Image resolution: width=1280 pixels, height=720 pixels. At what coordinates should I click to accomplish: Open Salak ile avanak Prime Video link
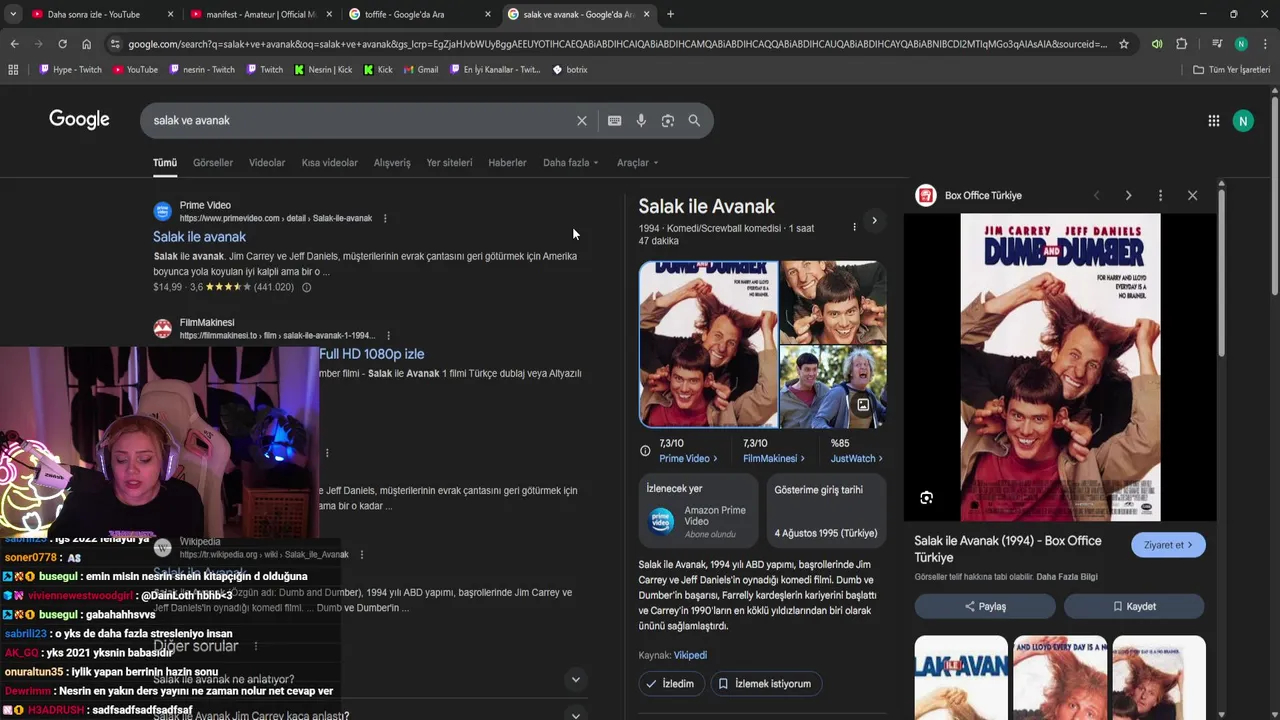click(199, 237)
